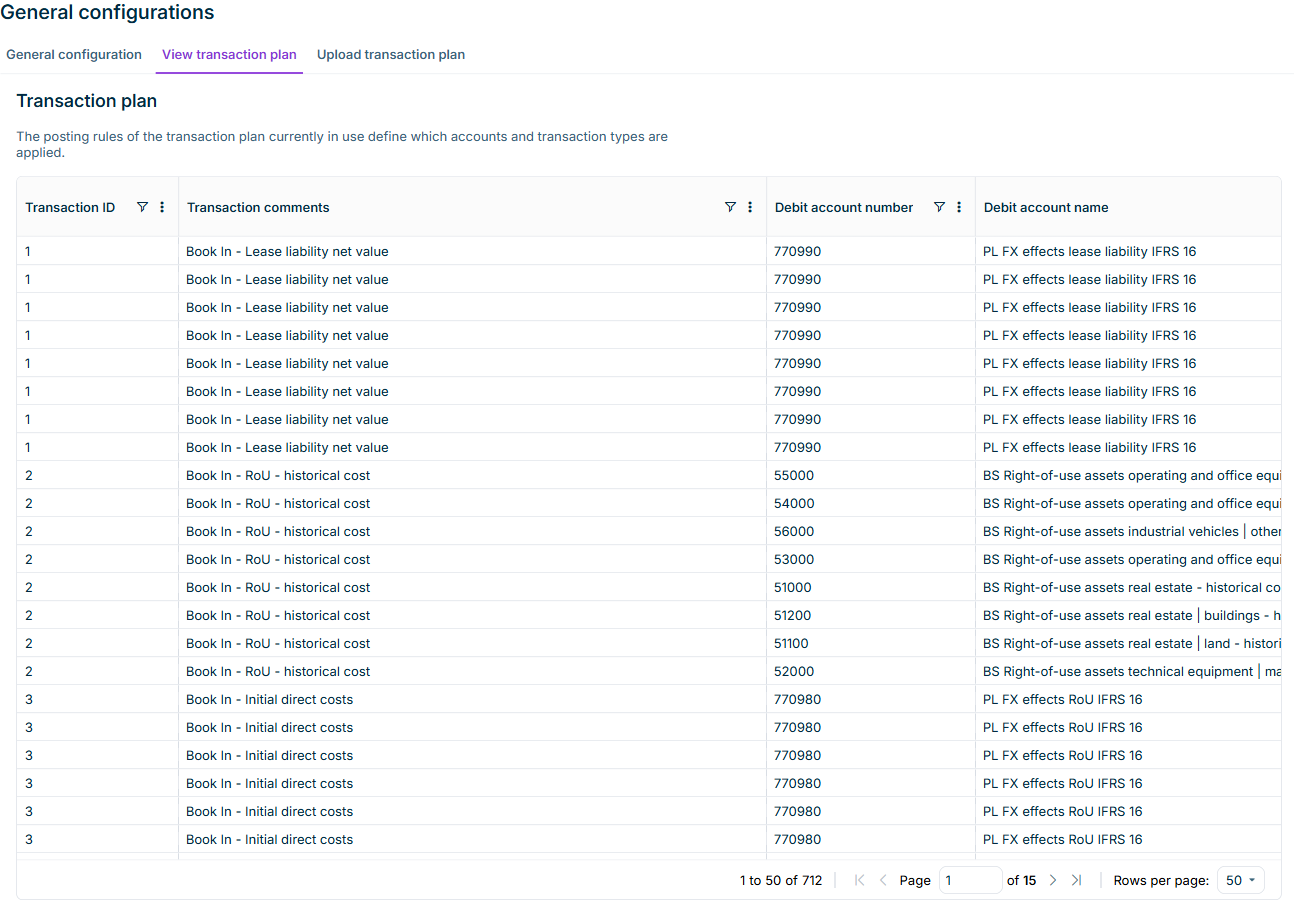1294x912 pixels.
Task: Switch to General configuration tab
Action: [x=74, y=55]
